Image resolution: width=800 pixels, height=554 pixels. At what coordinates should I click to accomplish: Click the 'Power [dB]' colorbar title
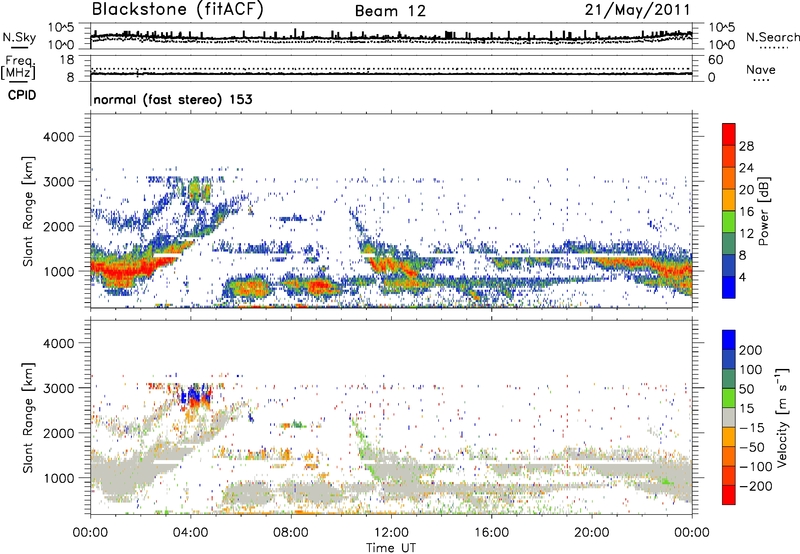(763, 211)
